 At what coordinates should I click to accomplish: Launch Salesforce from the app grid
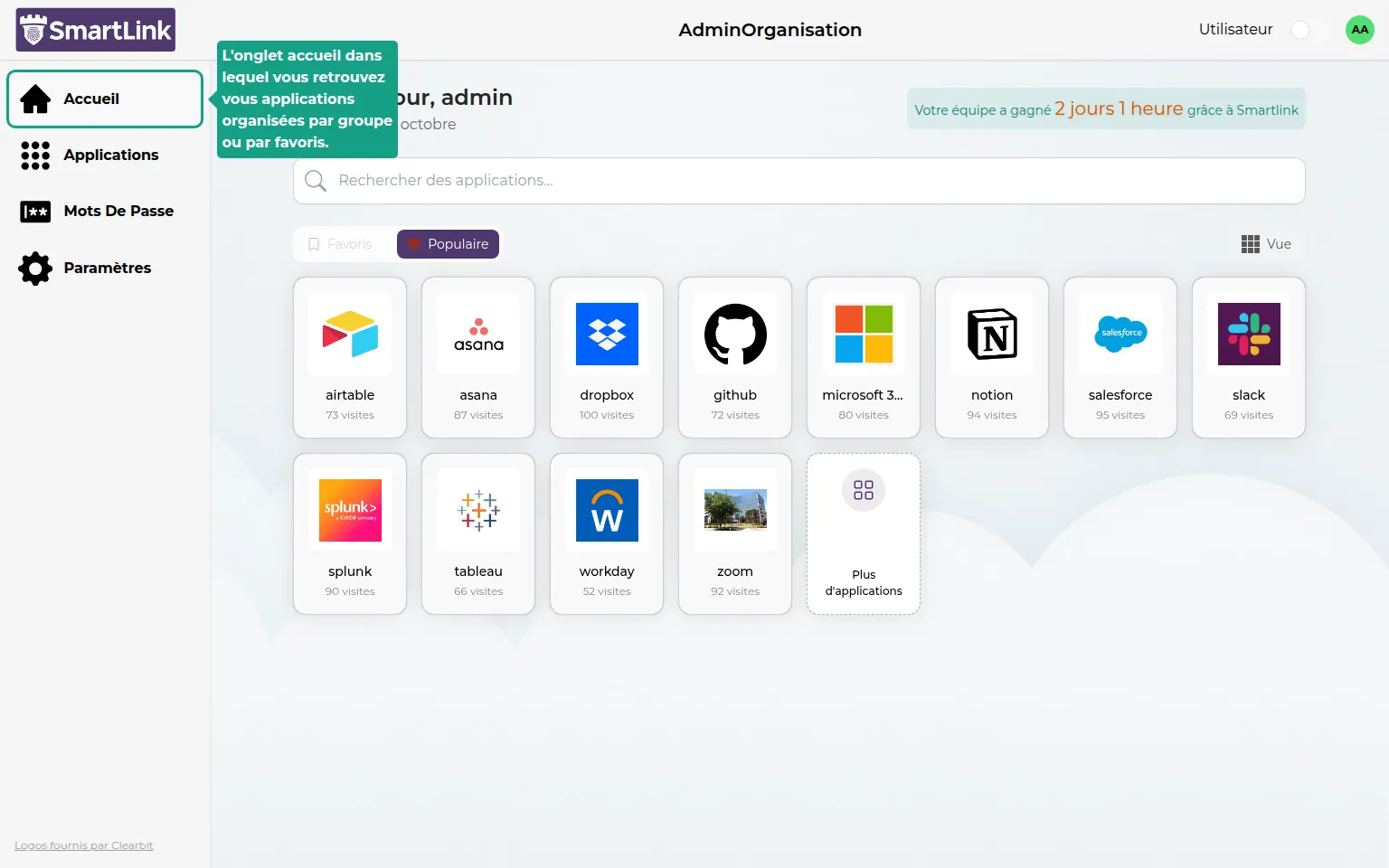pyautogui.click(x=1120, y=357)
